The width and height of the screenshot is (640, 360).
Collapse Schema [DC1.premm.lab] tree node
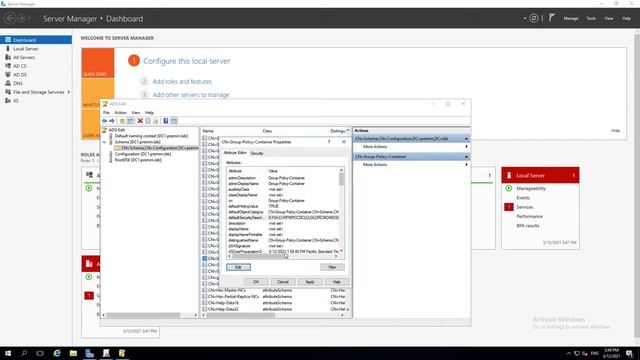click(104, 142)
